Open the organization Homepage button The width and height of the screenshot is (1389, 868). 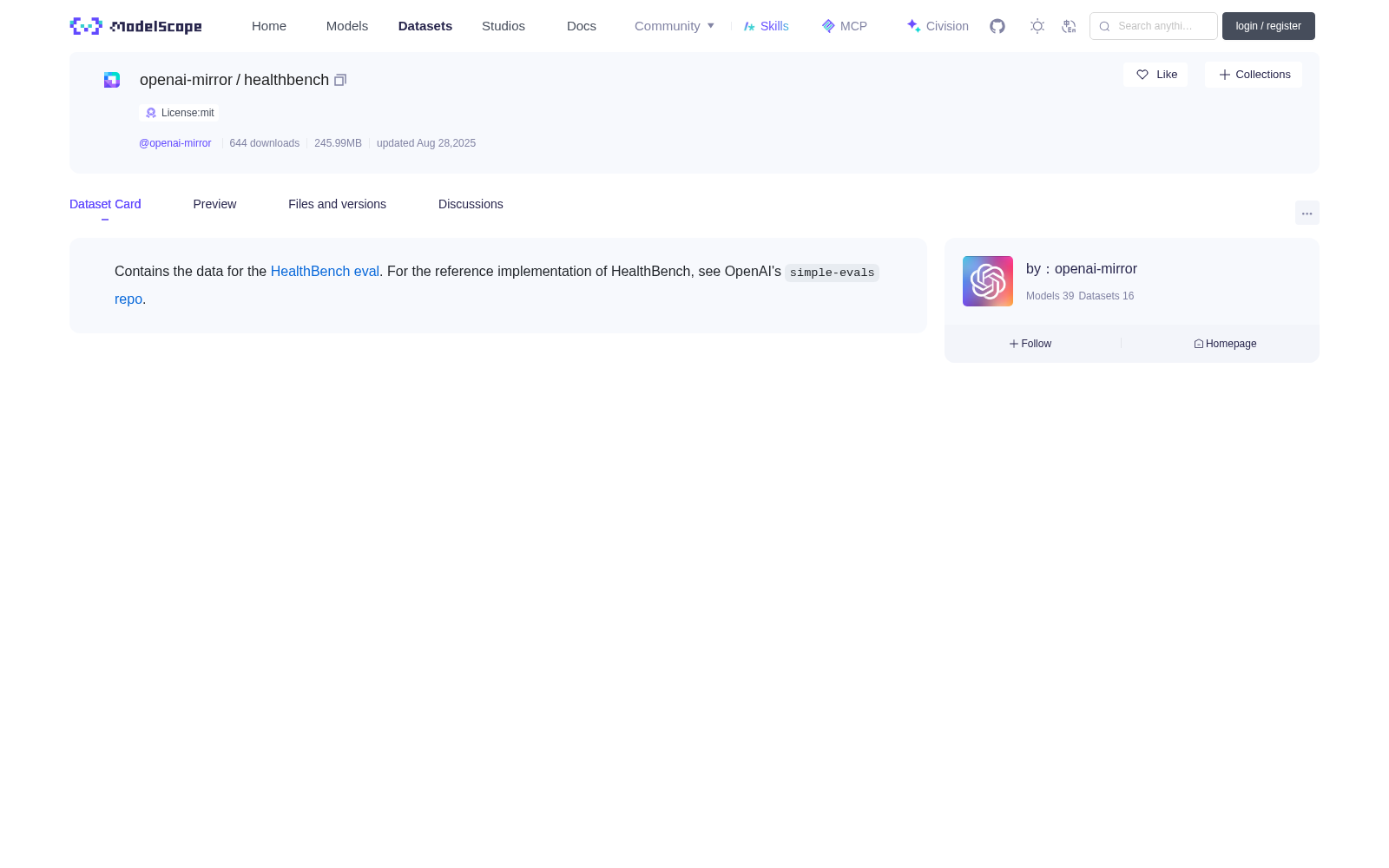coord(1225,344)
